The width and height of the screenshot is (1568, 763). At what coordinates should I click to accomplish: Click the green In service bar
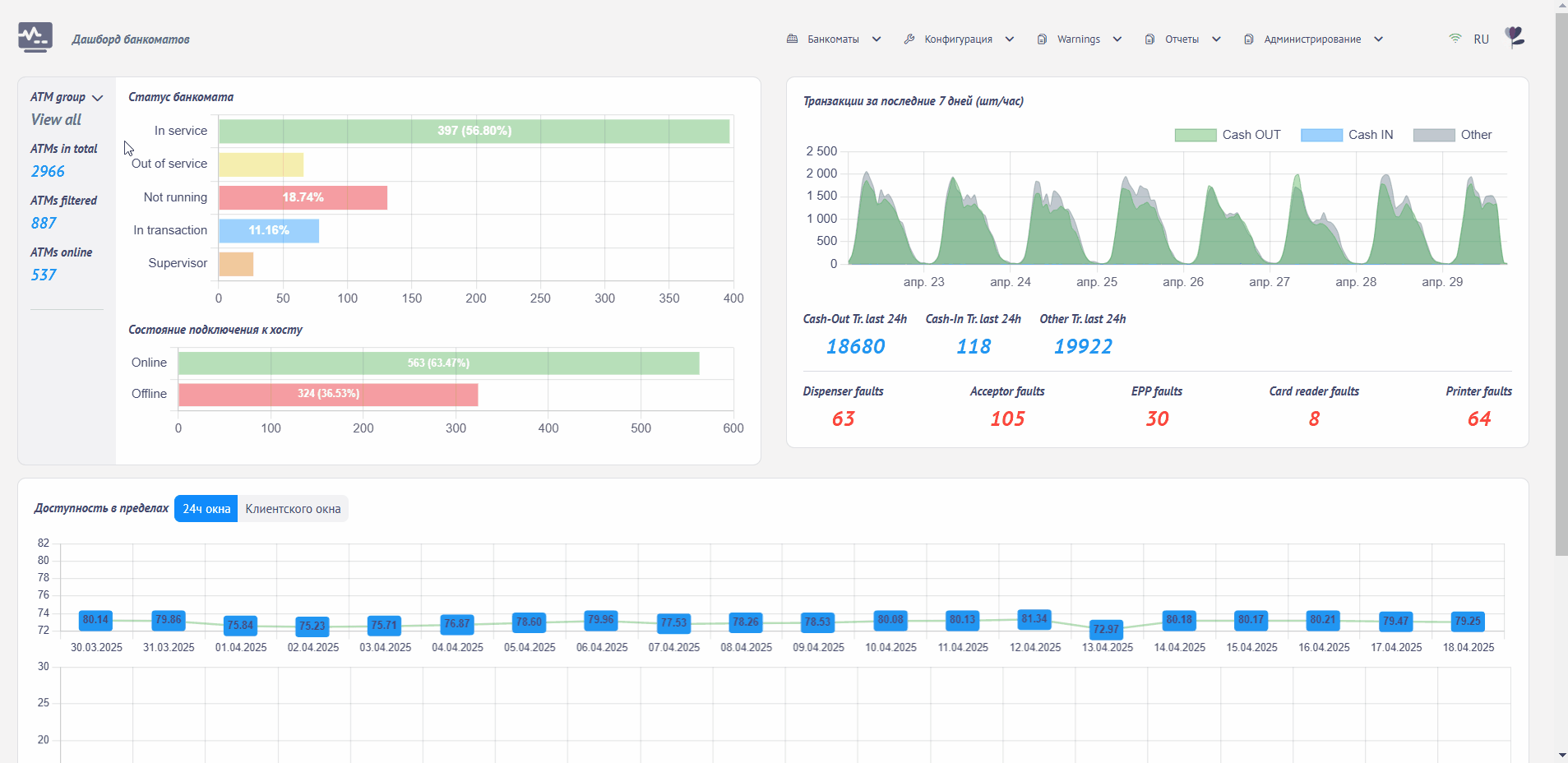tap(474, 131)
